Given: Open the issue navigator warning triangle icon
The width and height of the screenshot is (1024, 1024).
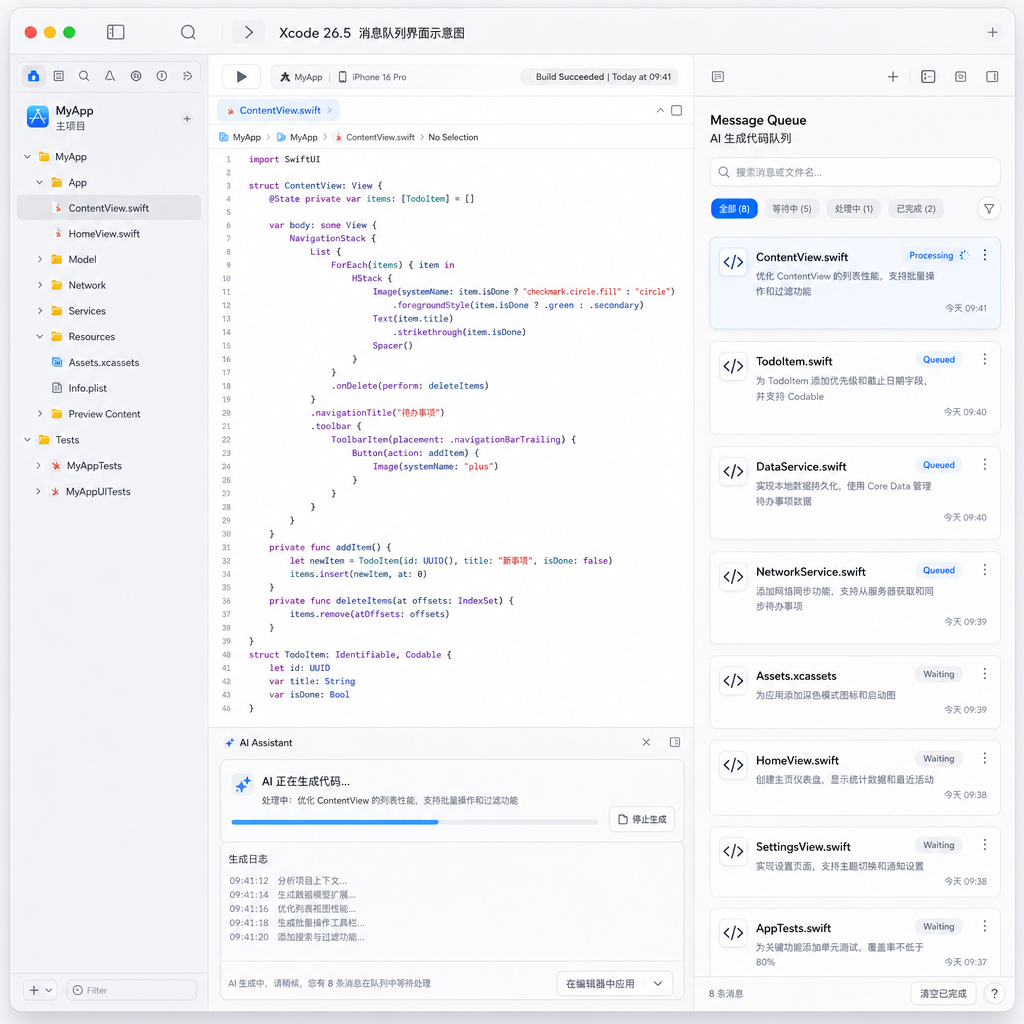Looking at the screenshot, I should [110, 76].
